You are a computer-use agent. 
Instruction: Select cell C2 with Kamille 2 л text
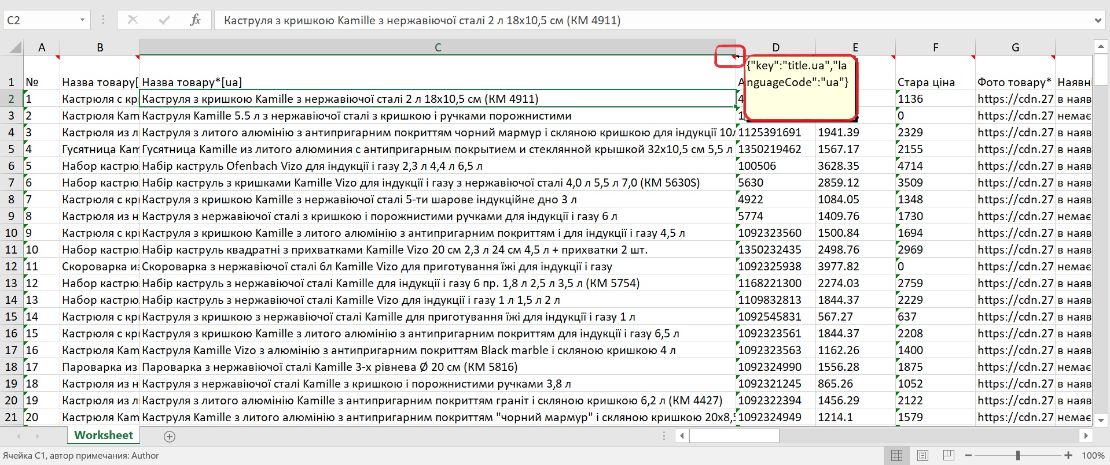coord(437,99)
